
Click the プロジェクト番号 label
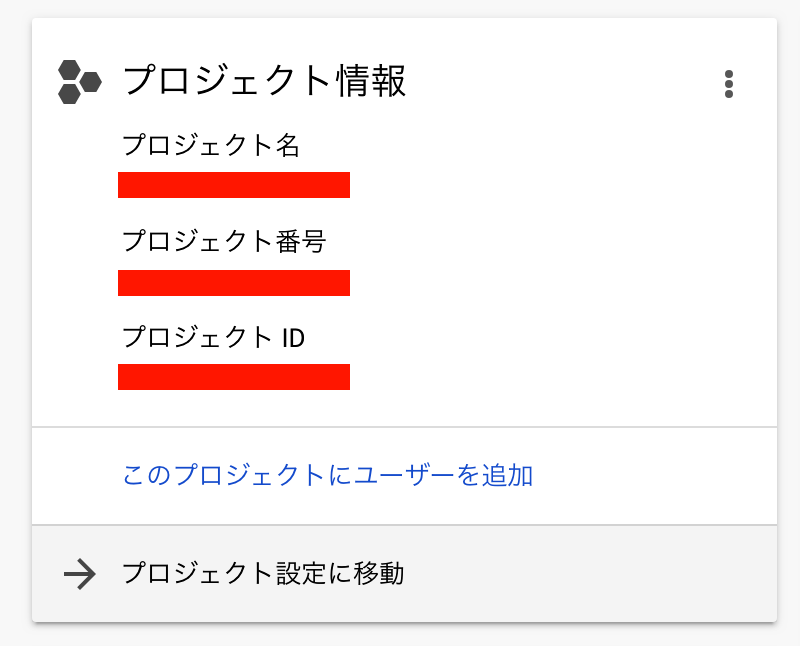(x=224, y=241)
